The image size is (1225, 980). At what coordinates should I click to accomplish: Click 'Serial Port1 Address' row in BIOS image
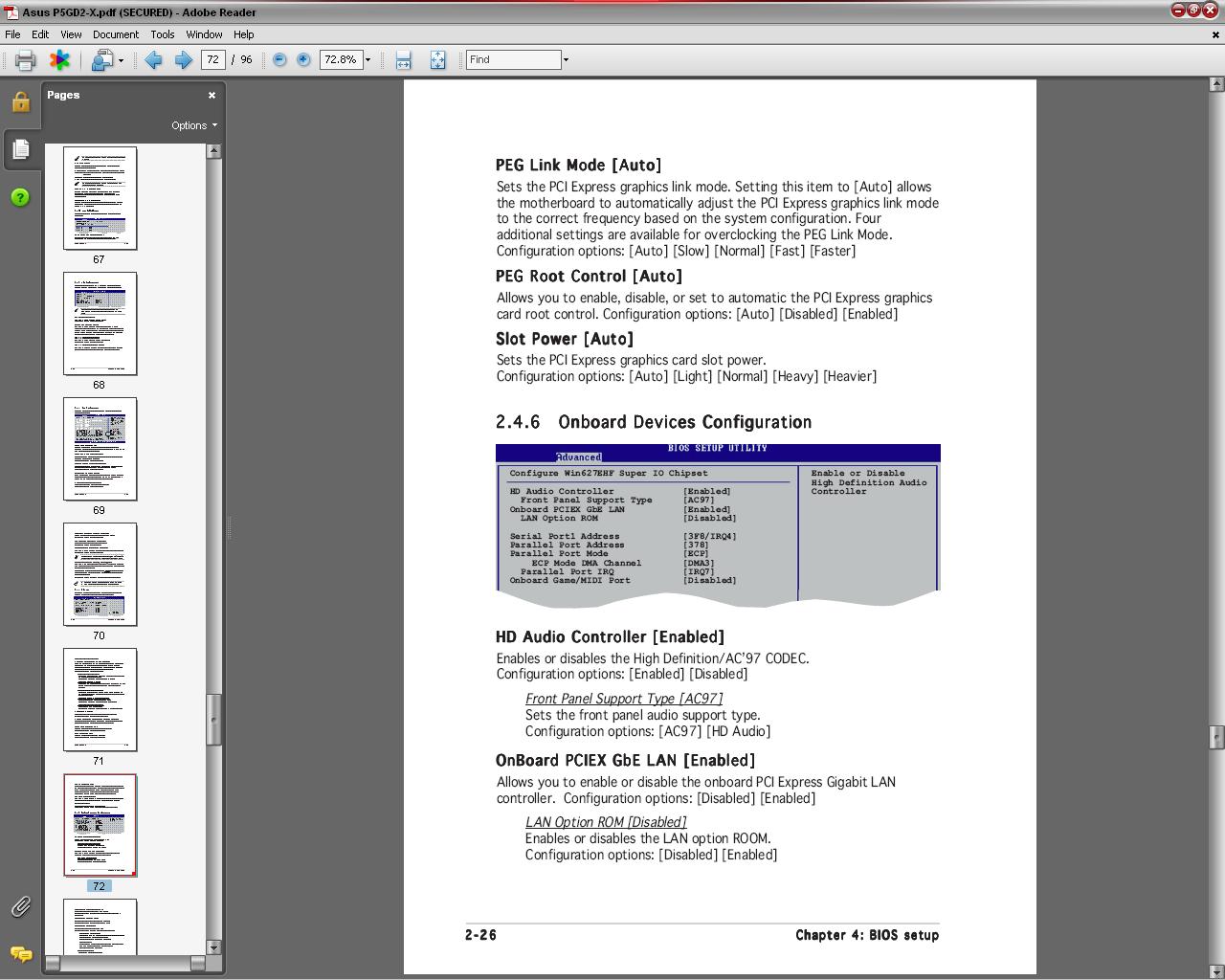pos(623,536)
